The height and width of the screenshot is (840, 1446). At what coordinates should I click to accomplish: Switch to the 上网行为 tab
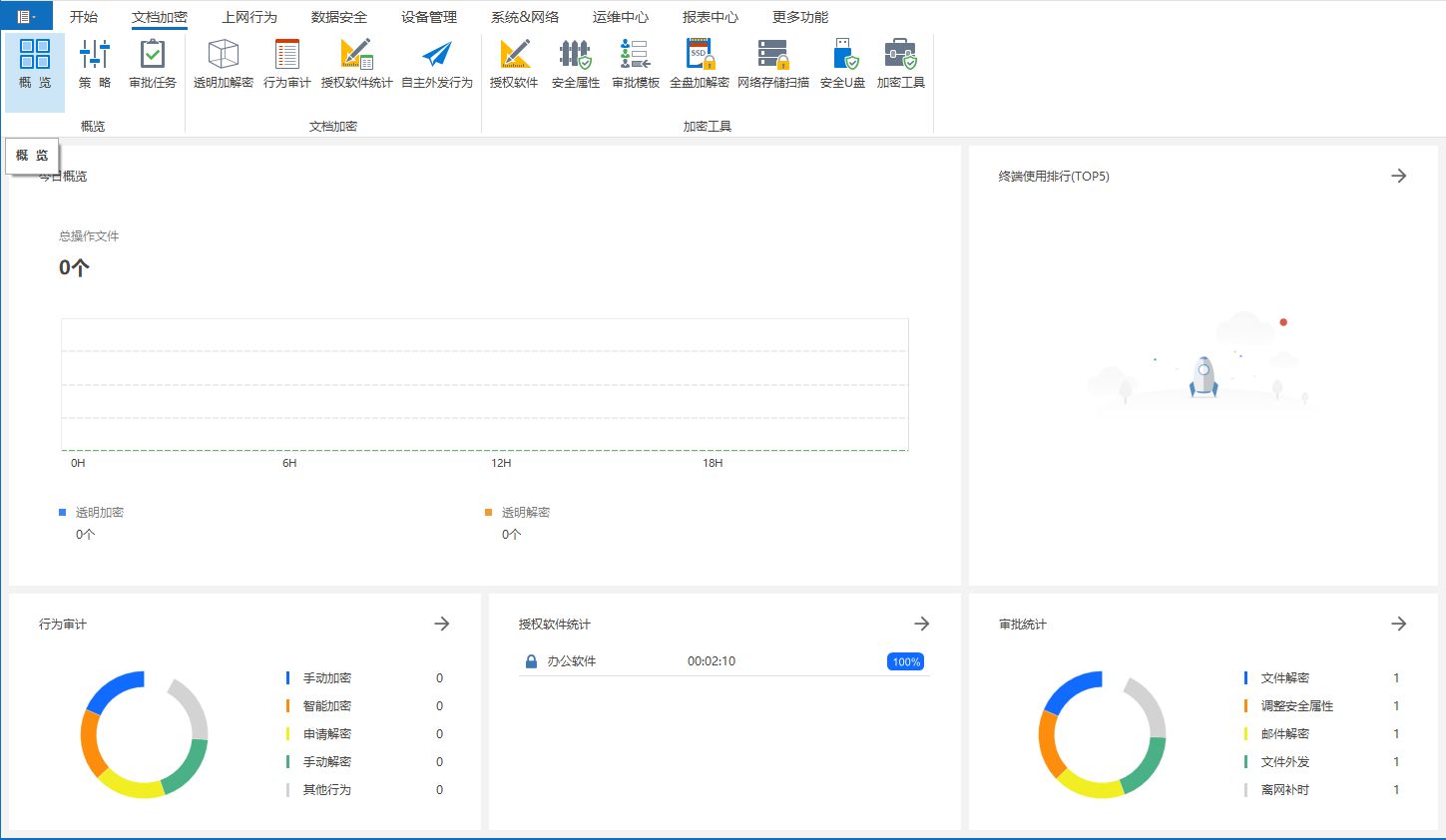(249, 17)
